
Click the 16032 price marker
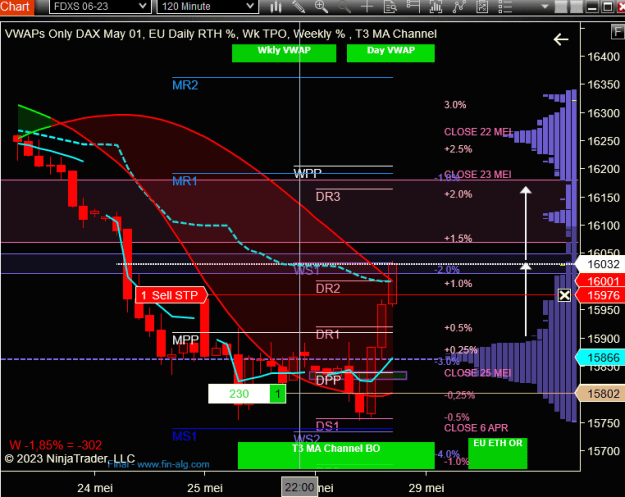point(601,264)
